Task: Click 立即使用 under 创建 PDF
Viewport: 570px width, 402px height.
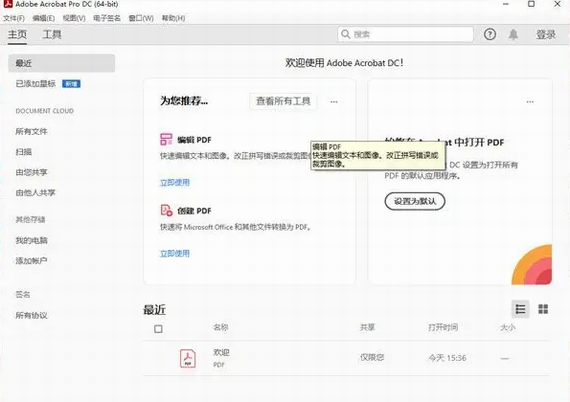Action: coord(175,253)
